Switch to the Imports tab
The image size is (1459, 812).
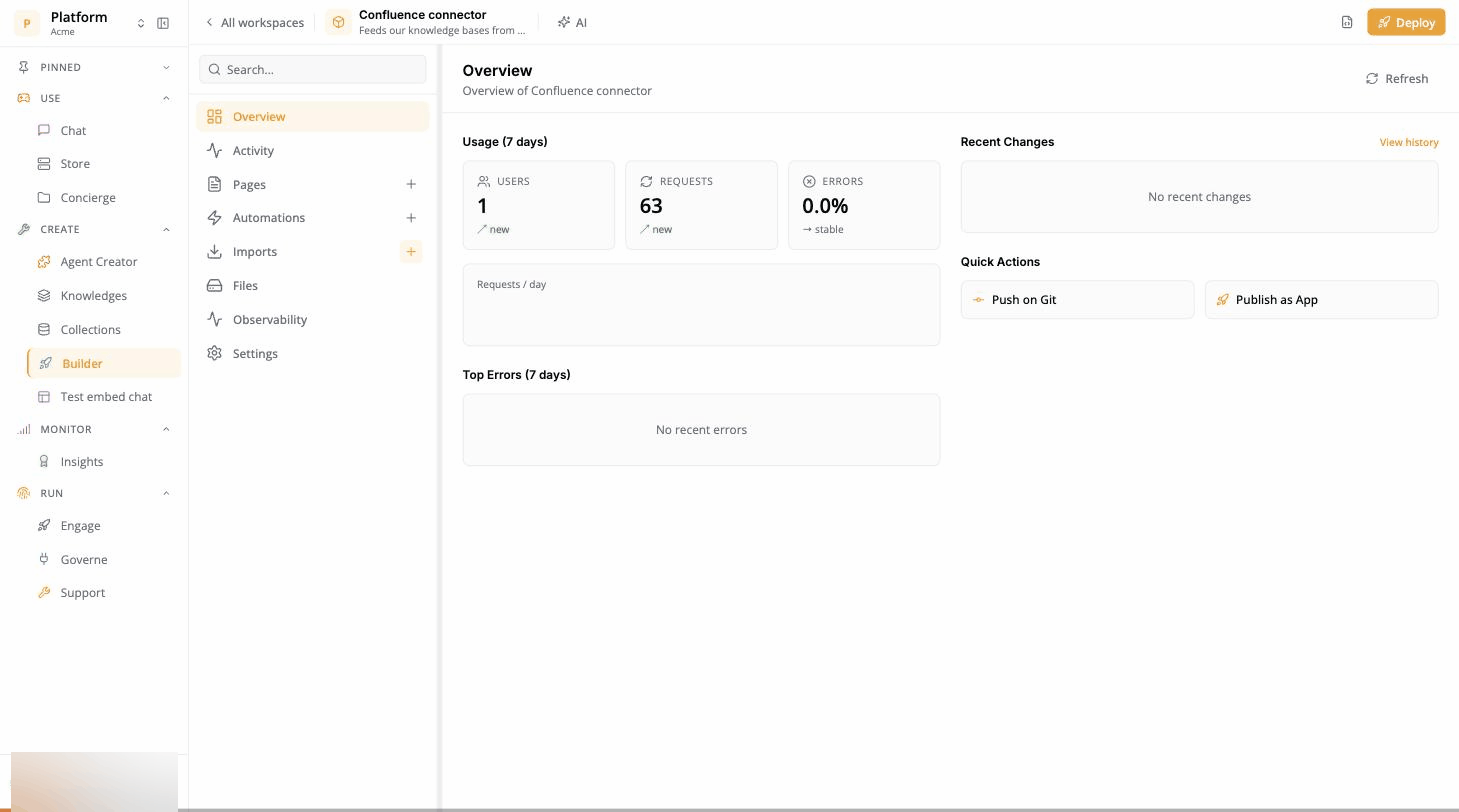click(x=312, y=252)
